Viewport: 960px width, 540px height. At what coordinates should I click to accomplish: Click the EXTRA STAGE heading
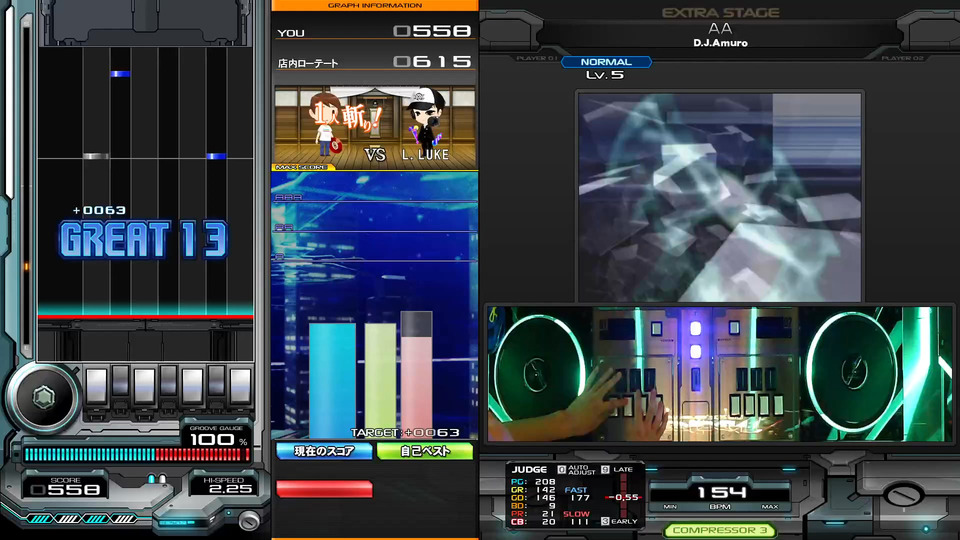tap(721, 13)
